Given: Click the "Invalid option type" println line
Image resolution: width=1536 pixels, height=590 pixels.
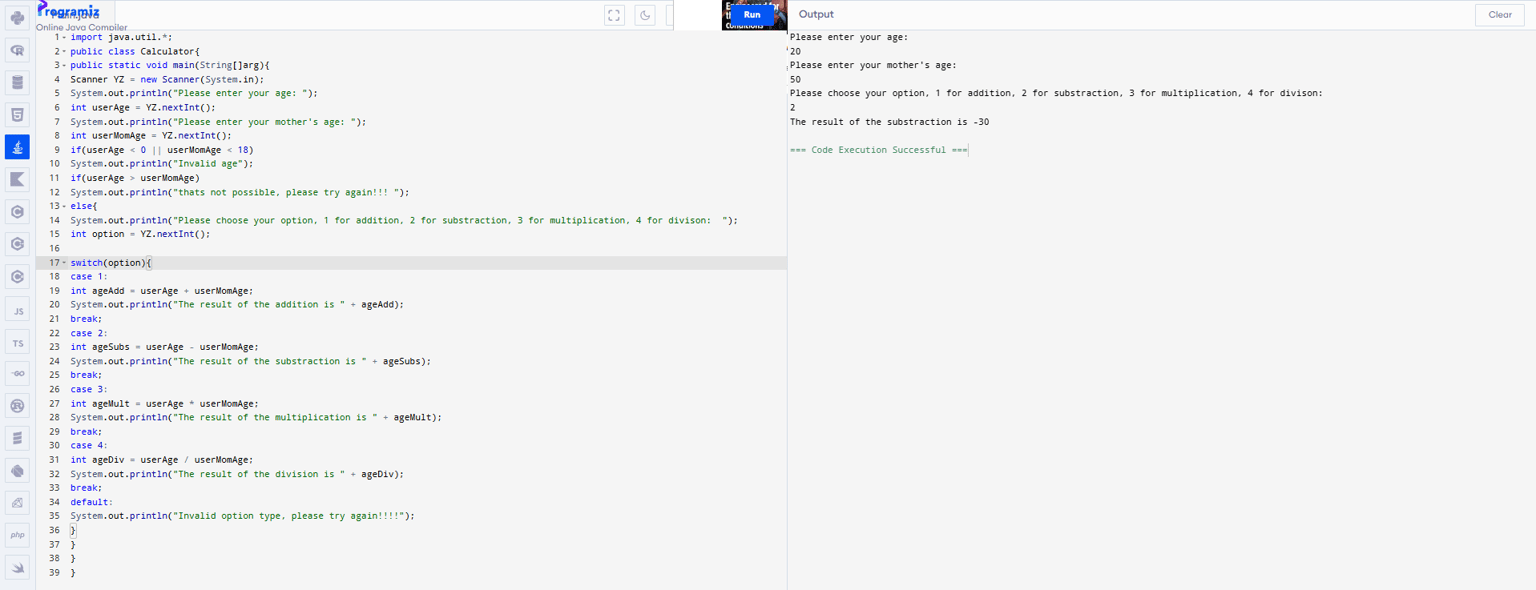Looking at the screenshot, I should (x=242, y=516).
